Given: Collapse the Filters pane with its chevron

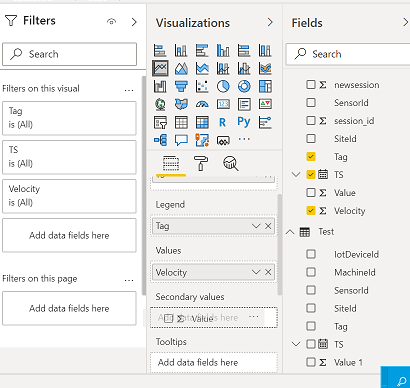Looking at the screenshot, I should click(x=134, y=22).
